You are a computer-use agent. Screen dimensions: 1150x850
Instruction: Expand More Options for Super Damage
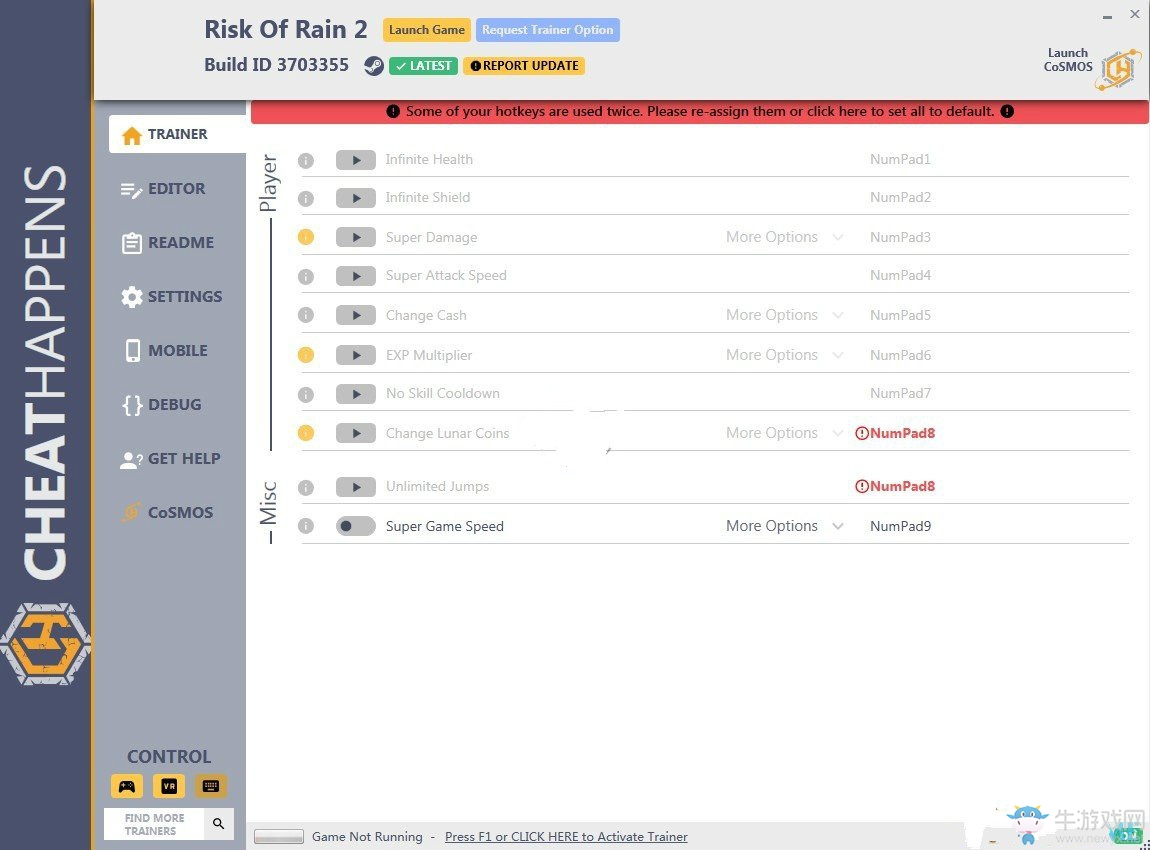[x=784, y=237]
